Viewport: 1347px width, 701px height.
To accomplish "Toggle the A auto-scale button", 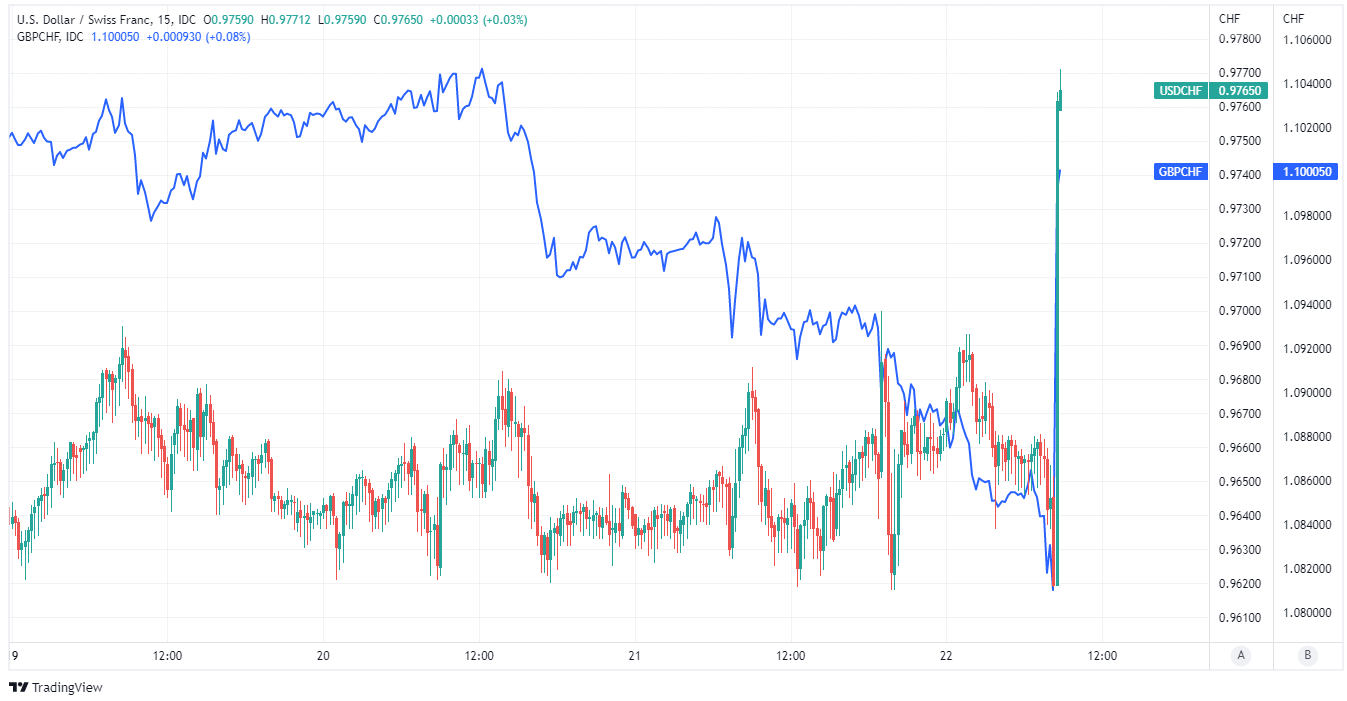I will pyautogui.click(x=1240, y=656).
